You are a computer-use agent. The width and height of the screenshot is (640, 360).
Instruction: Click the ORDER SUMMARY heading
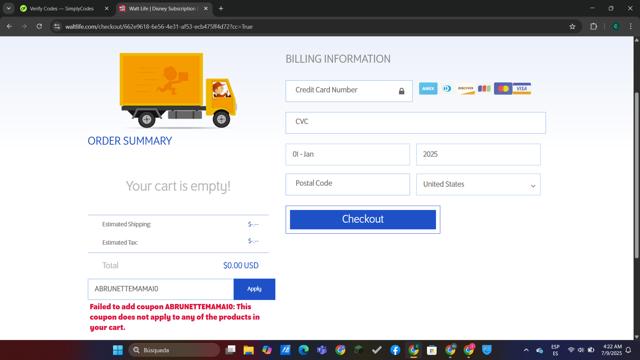(130, 141)
